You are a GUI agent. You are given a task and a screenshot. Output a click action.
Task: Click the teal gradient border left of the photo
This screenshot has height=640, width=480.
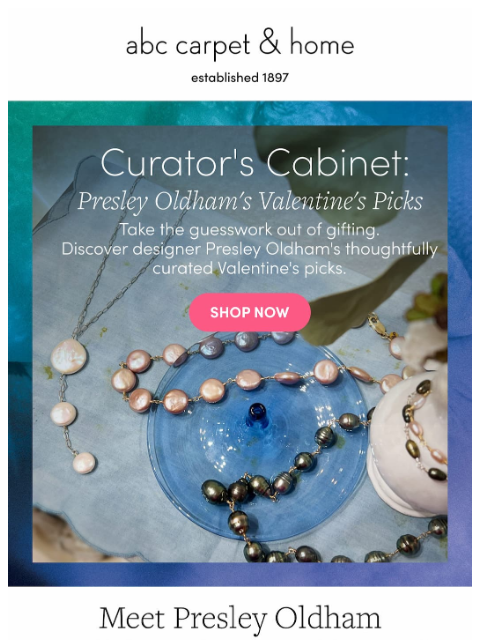tap(20, 286)
